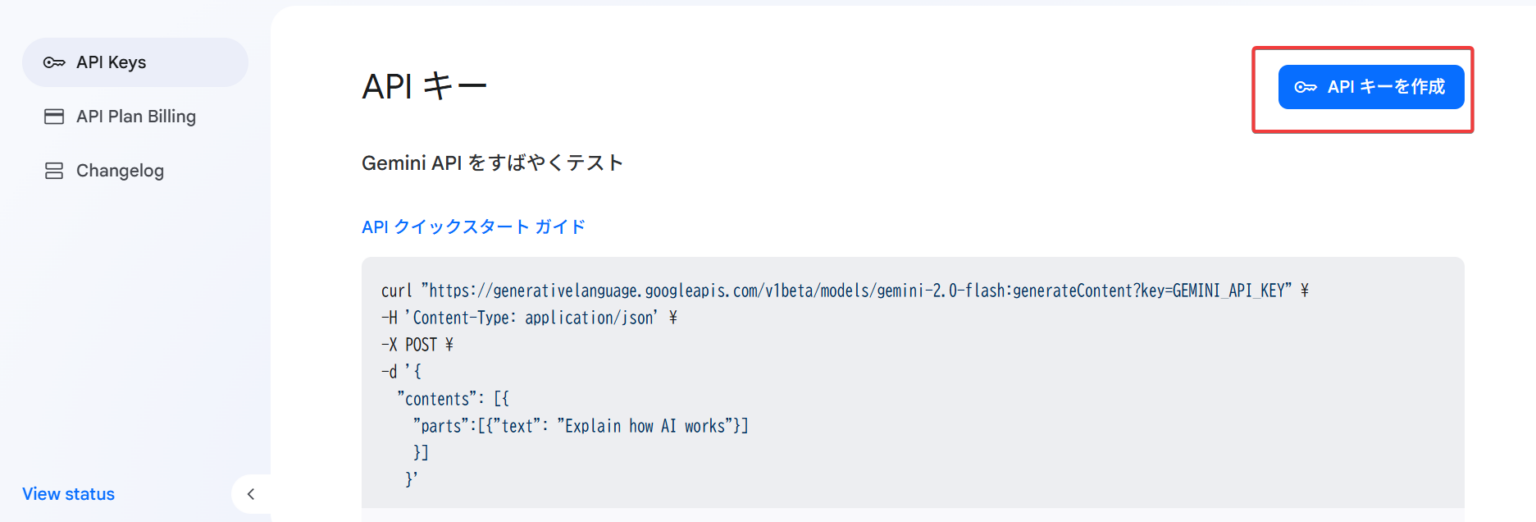The height and width of the screenshot is (522, 1536).
Task: Click the "Explain how AI works" text
Action: point(646,426)
